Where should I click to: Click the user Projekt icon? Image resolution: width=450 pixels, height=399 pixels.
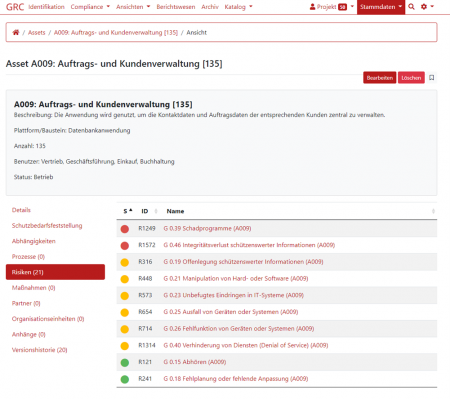[312, 7]
